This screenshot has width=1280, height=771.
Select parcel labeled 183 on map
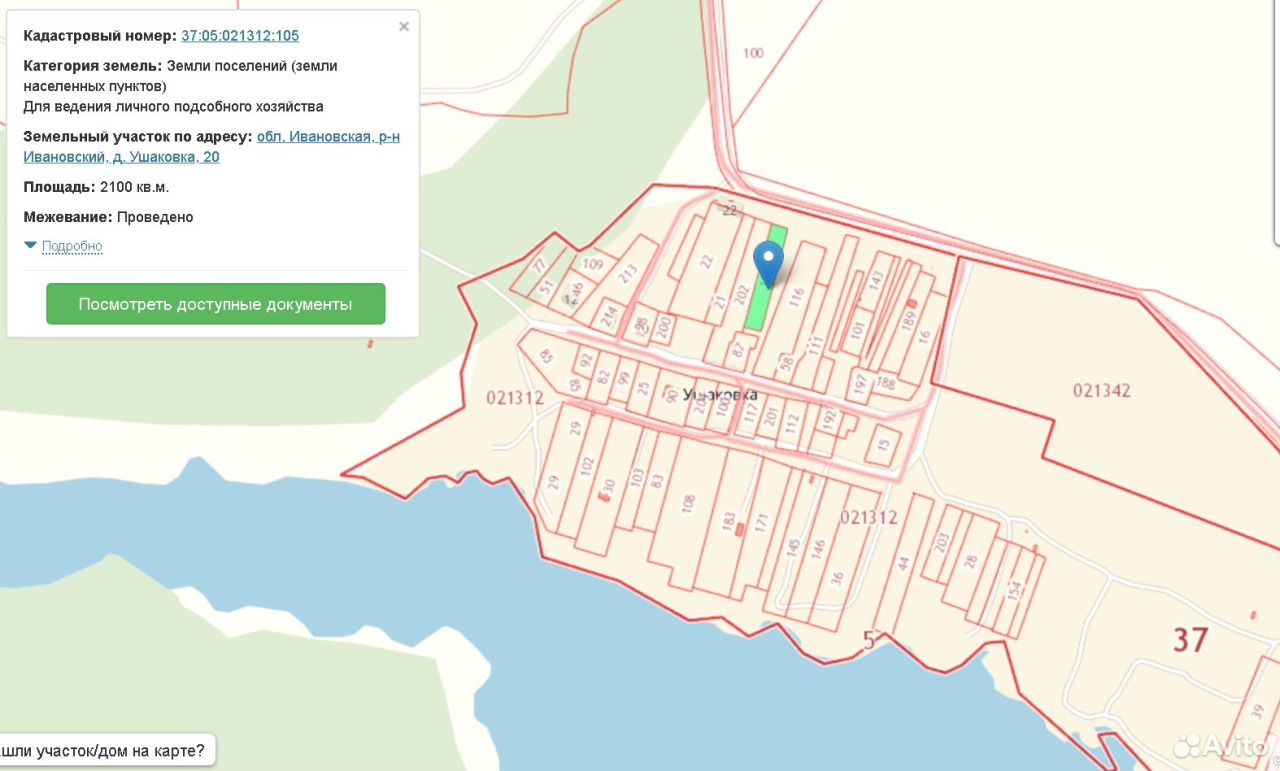click(728, 522)
